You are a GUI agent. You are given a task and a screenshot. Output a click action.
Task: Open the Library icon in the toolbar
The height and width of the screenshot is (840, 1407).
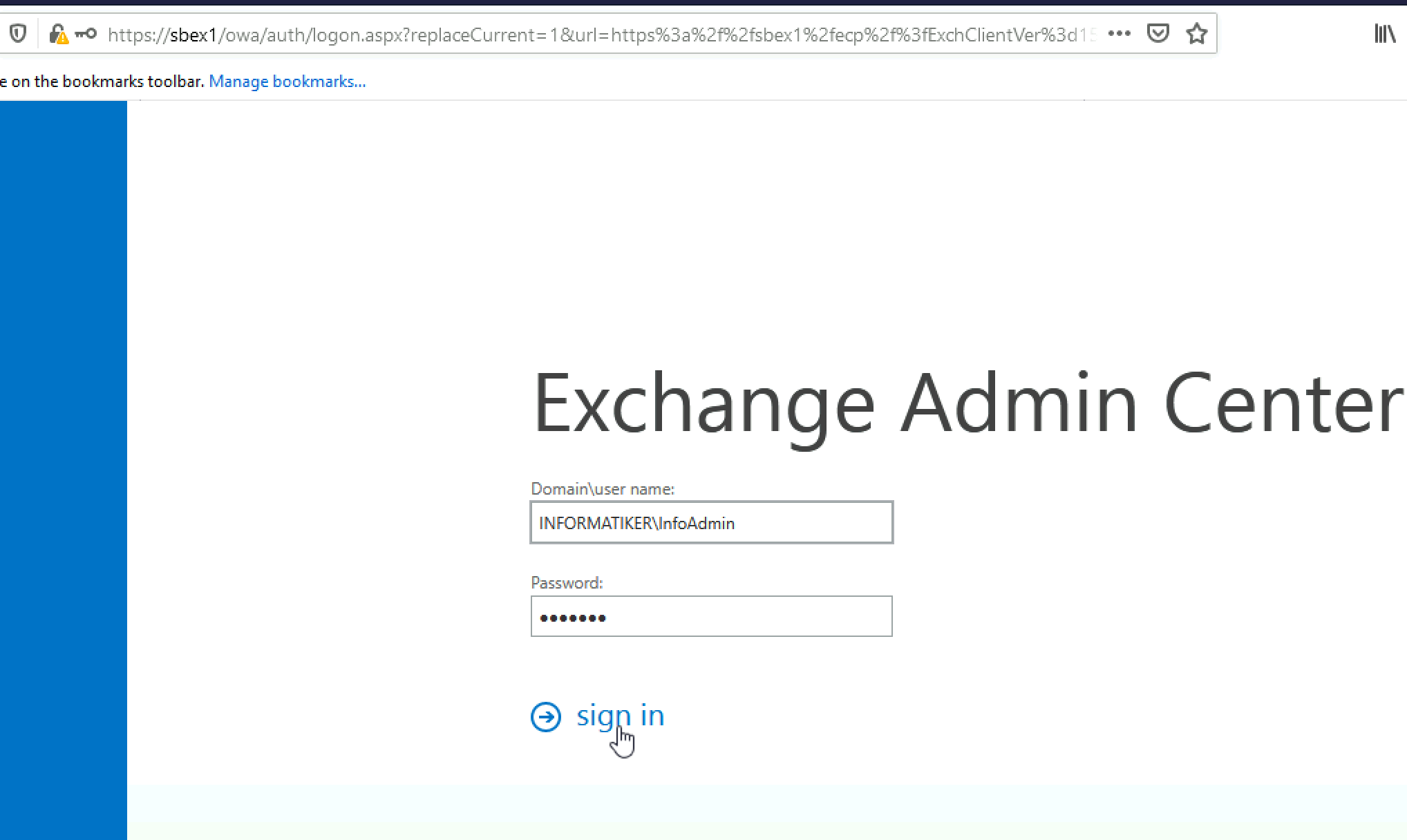pyautogui.click(x=1385, y=33)
